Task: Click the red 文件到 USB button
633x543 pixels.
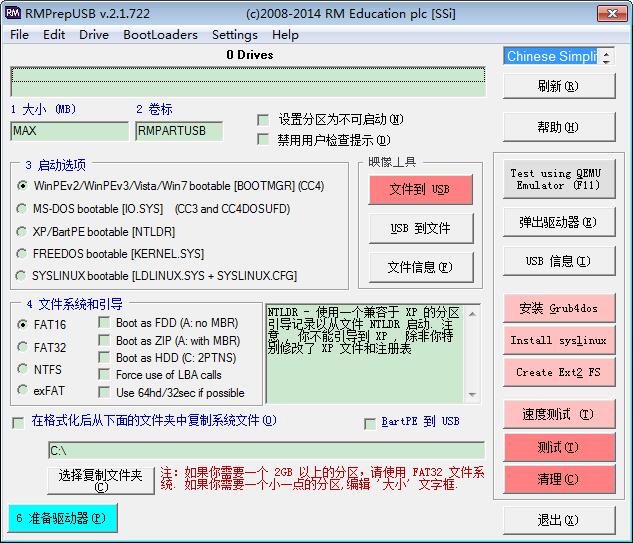Action: [x=420, y=189]
